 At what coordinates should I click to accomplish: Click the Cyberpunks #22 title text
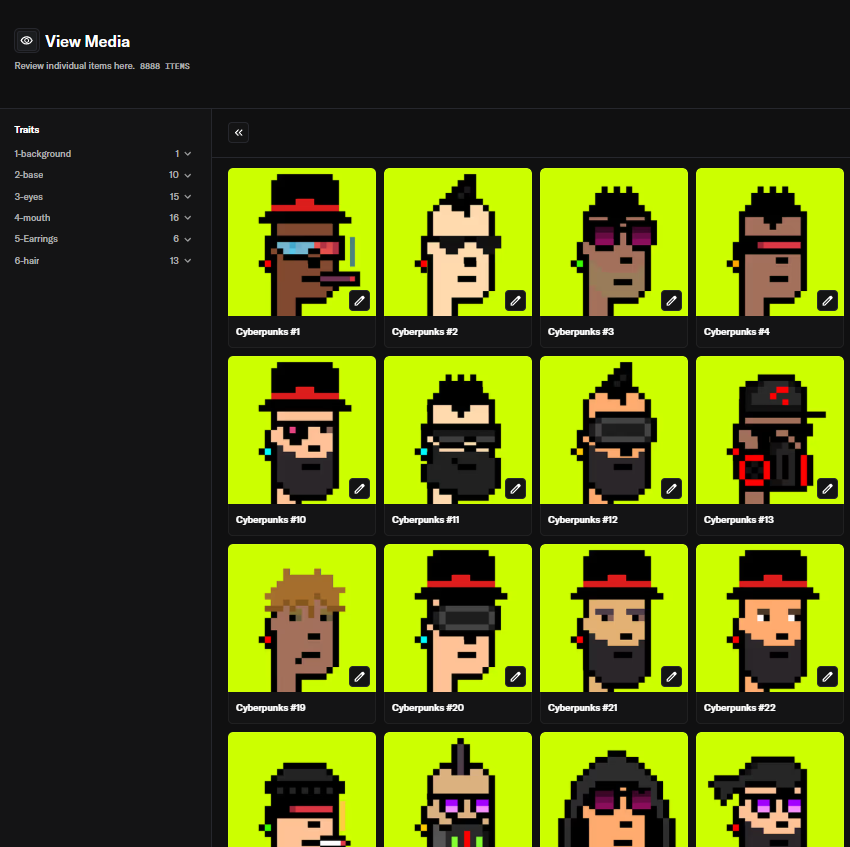click(740, 708)
